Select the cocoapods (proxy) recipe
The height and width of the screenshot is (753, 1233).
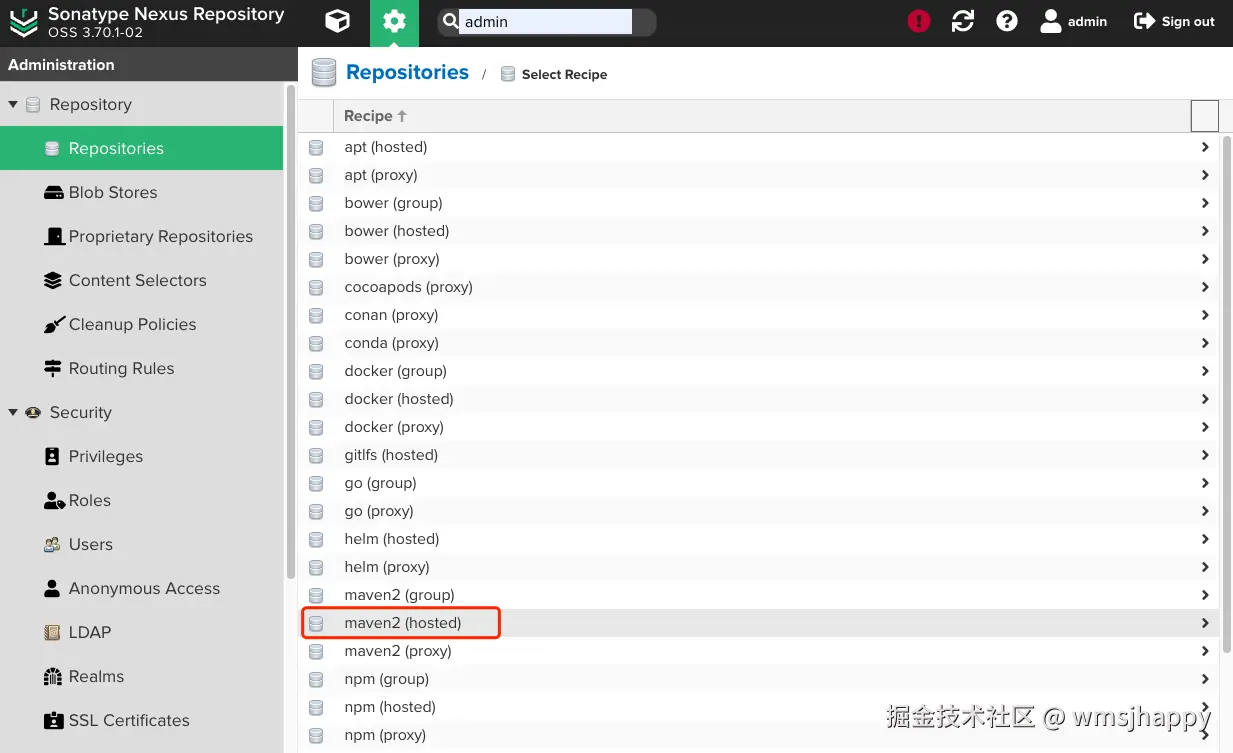[759, 287]
